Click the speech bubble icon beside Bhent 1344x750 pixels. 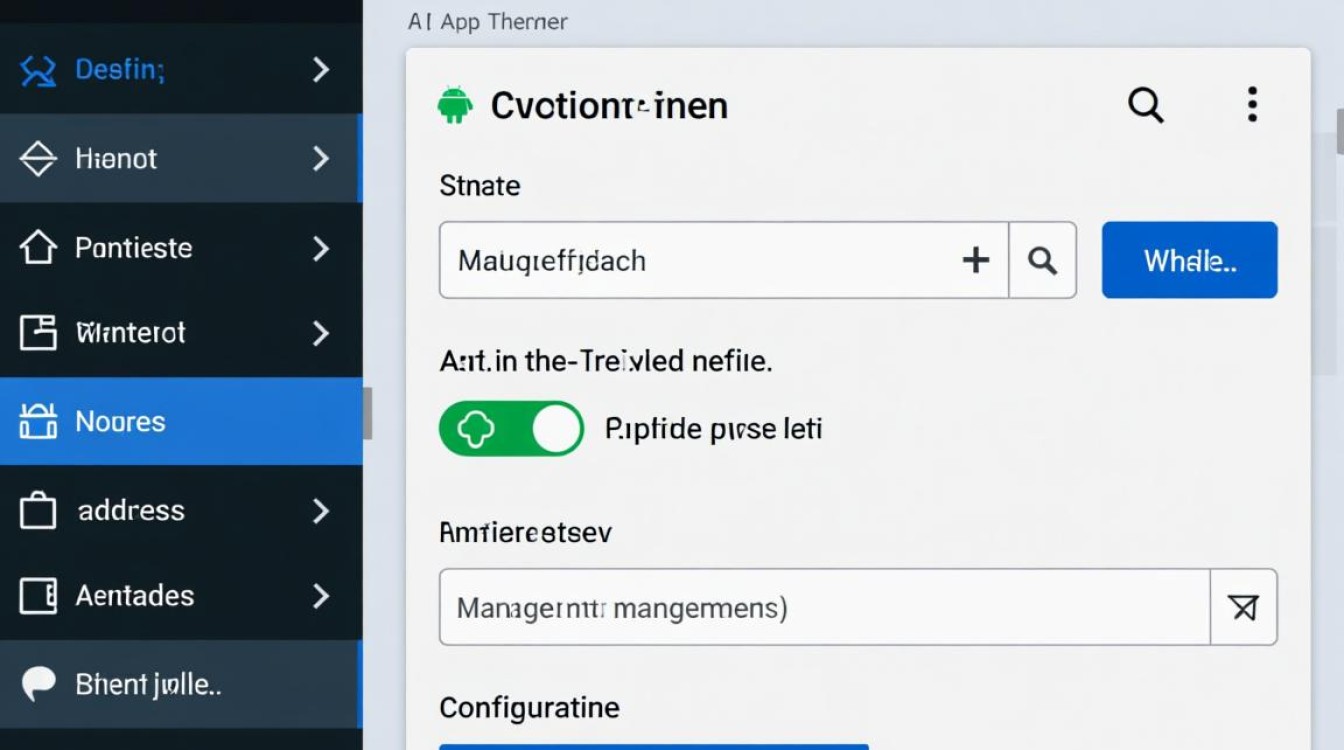38,684
